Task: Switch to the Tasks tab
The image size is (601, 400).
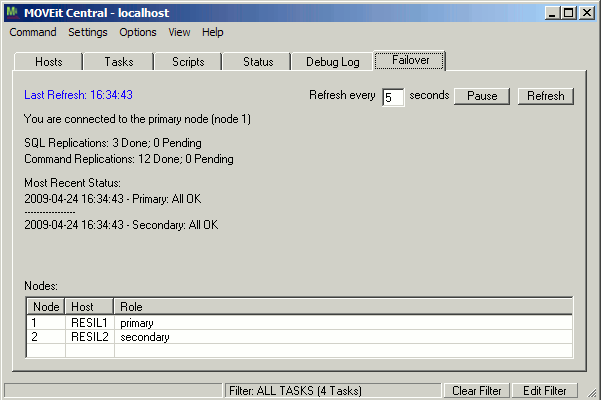Action: (119, 62)
